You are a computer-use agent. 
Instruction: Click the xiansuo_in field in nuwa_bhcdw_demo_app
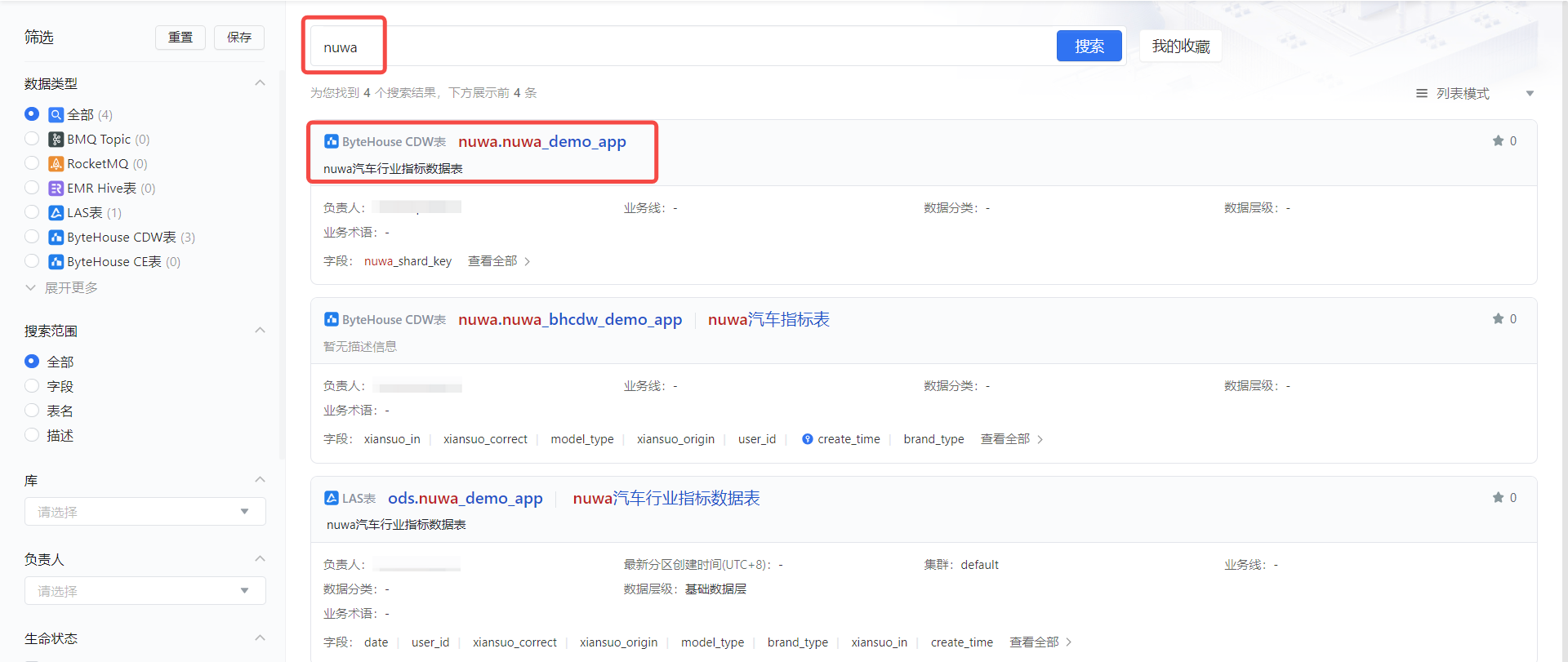pyautogui.click(x=392, y=439)
